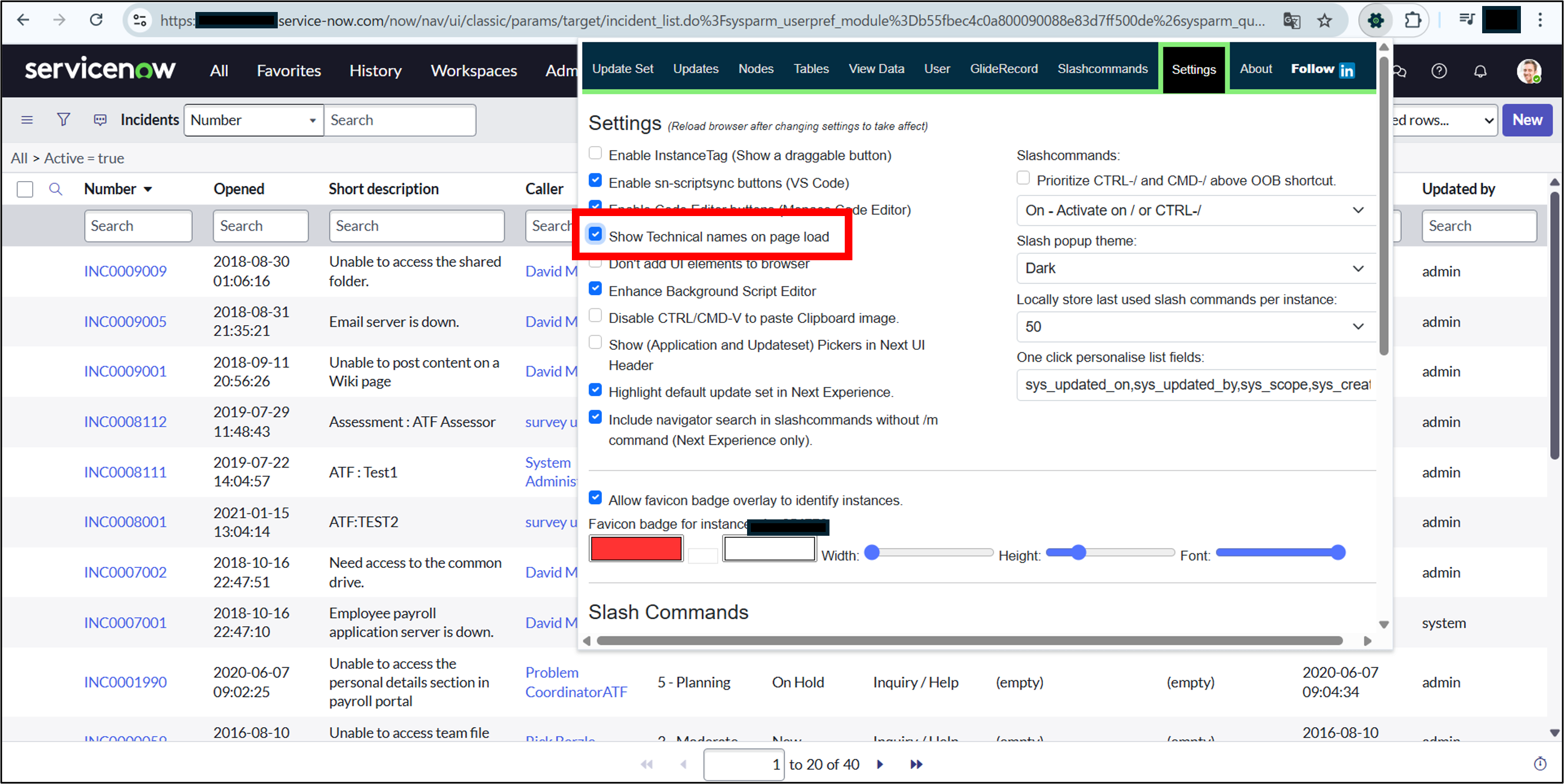Switch to the Tables tab
This screenshot has width=1564, height=784.
pyautogui.click(x=811, y=69)
